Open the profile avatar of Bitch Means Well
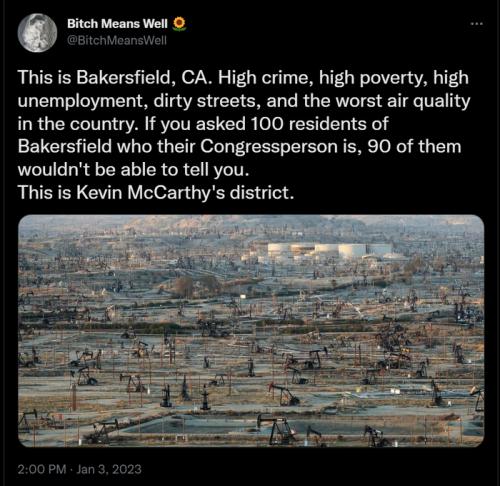The height and width of the screenshot is (486, 500). point(37,33)
